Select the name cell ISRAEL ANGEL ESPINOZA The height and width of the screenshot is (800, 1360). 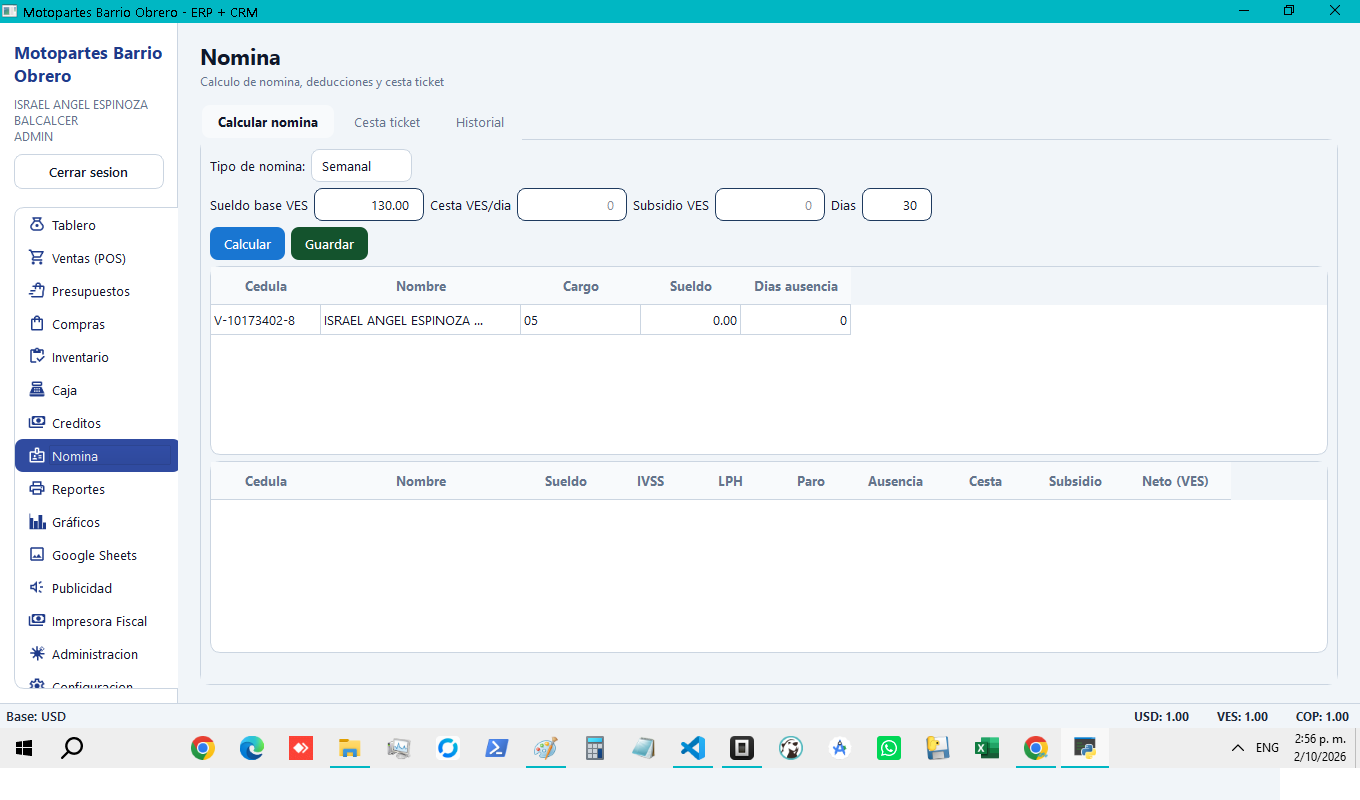tap(421, 320)
